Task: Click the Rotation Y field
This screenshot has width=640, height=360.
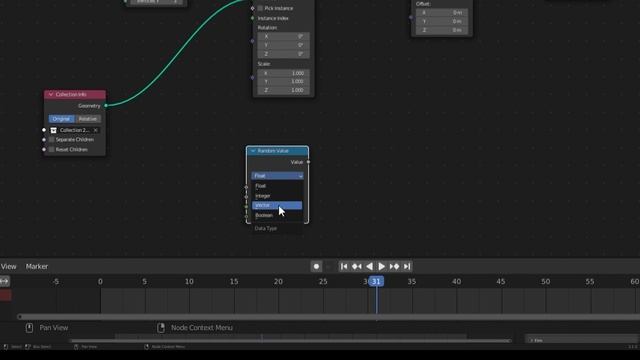Action: tap(283, 45)
